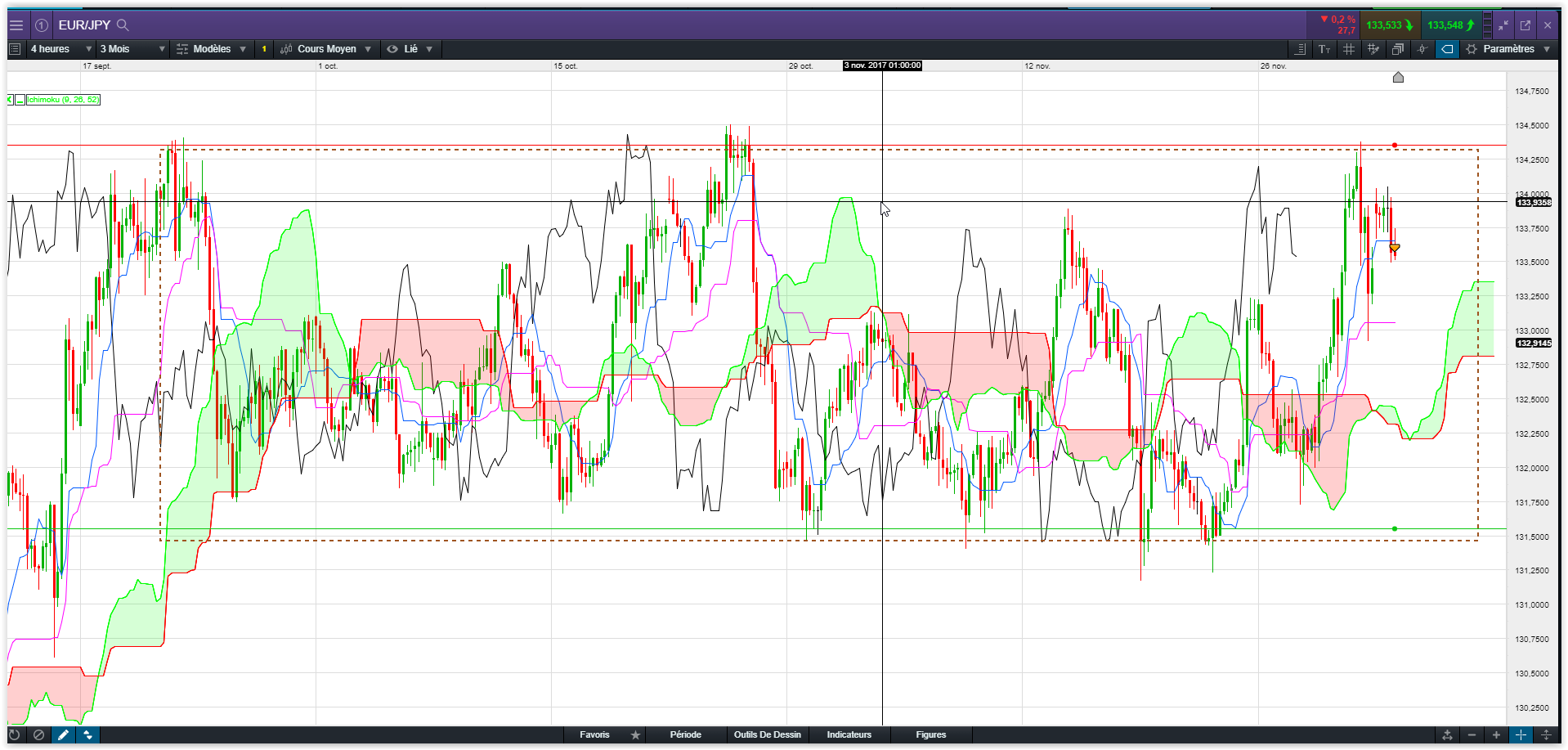This screenshot has width=1568, height=750.
Task: Open the Cours Moyen price type dropdown
Action: [325, 49]
